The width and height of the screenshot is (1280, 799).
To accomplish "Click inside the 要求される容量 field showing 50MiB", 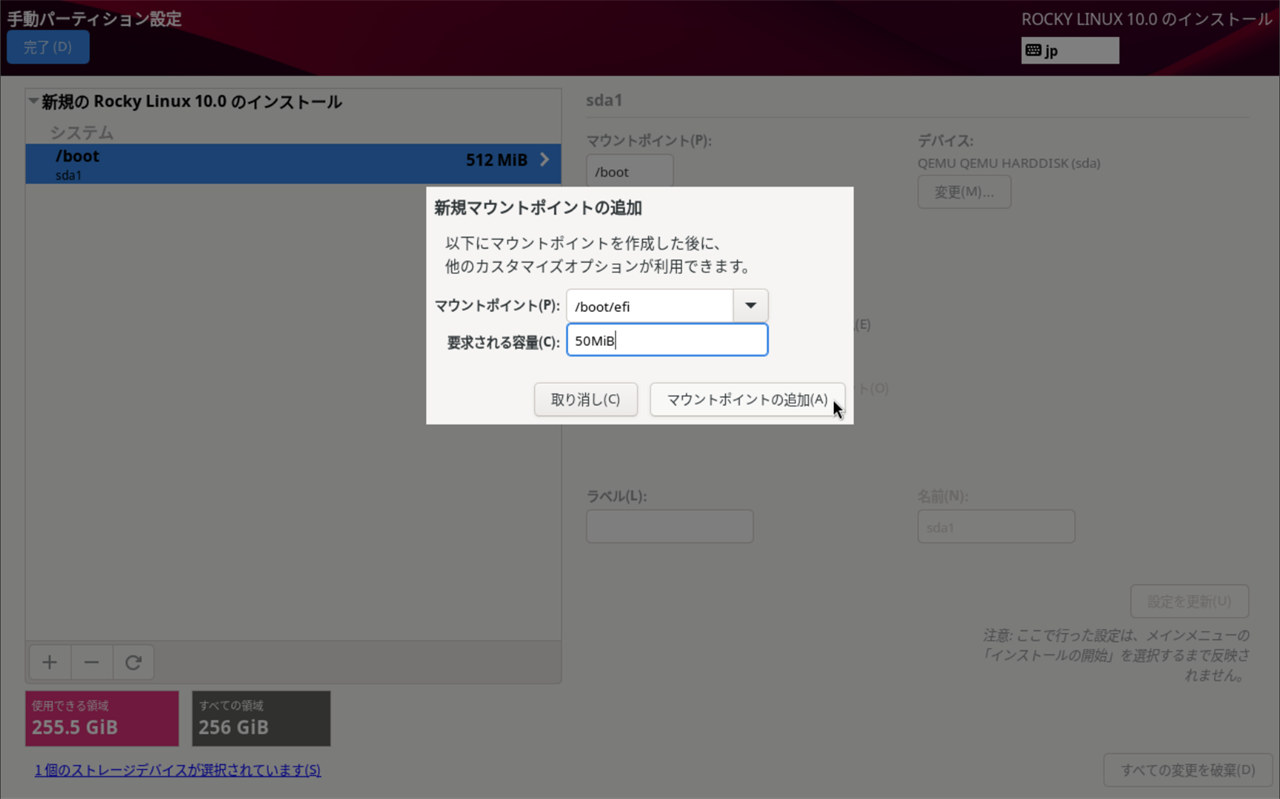I will coord(667,339).
